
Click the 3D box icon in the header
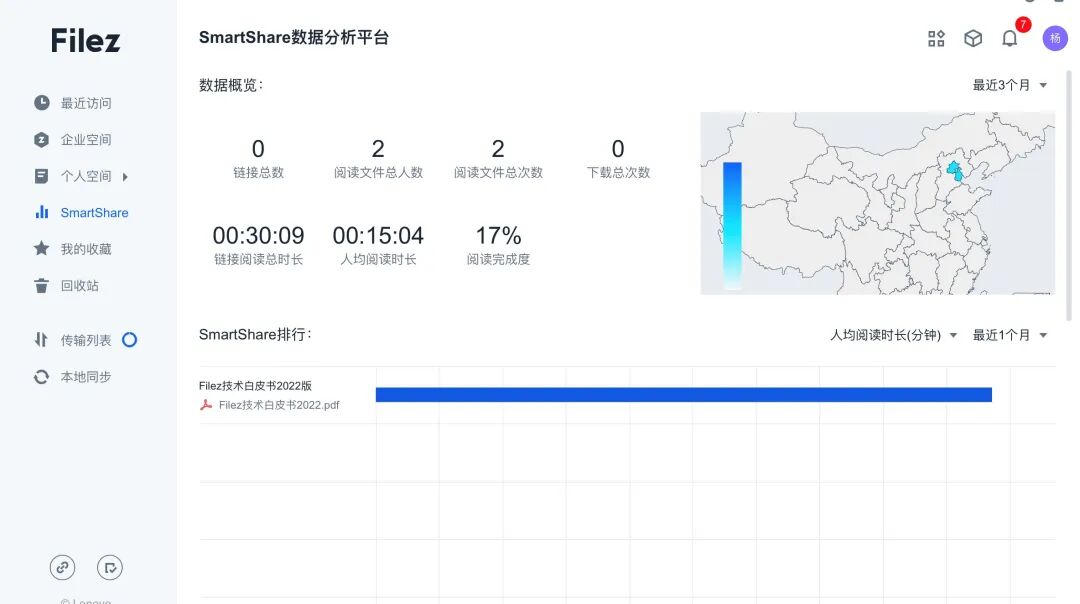(973, 38)
